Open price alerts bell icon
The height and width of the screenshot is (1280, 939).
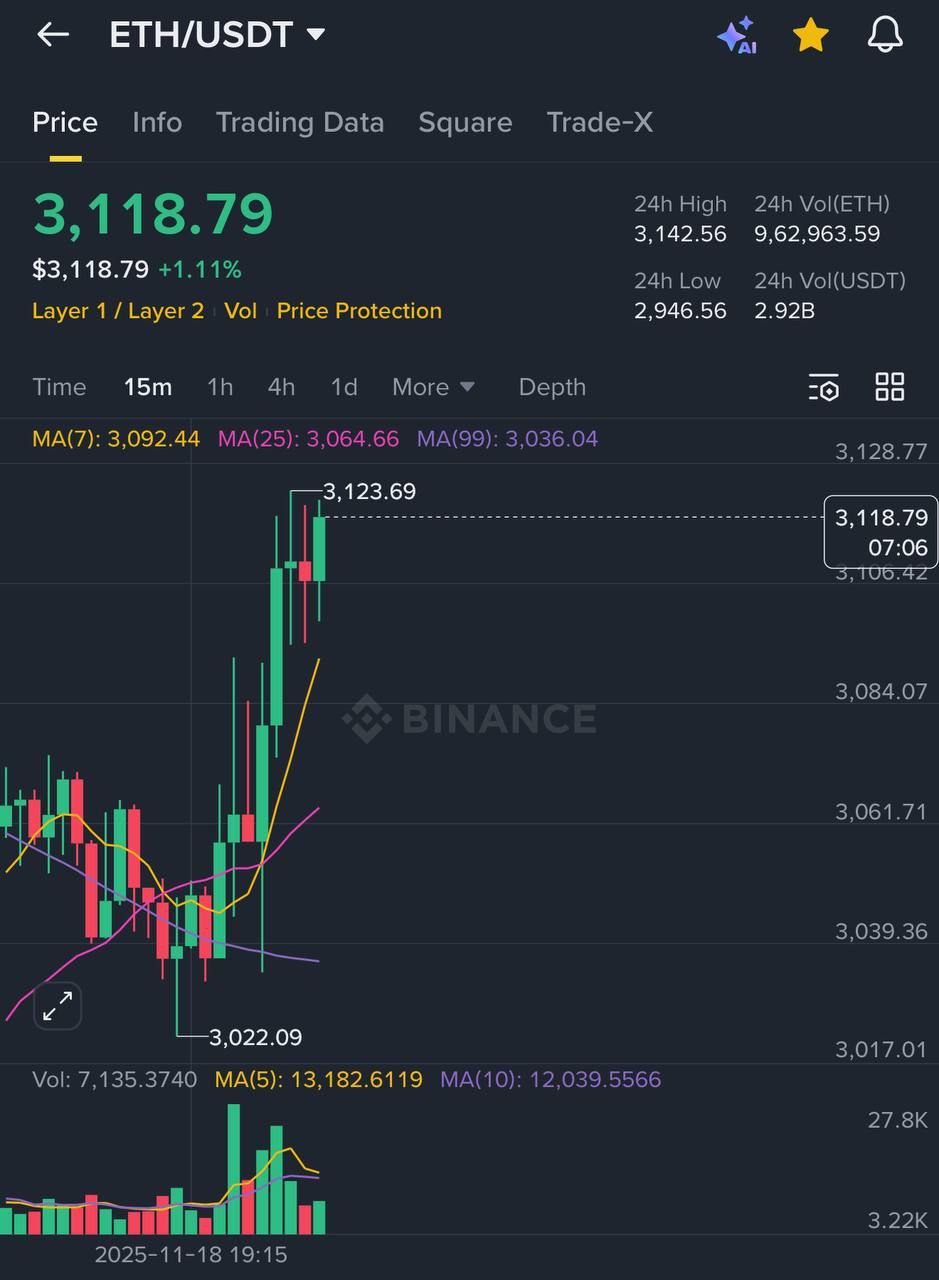[884, 36]
